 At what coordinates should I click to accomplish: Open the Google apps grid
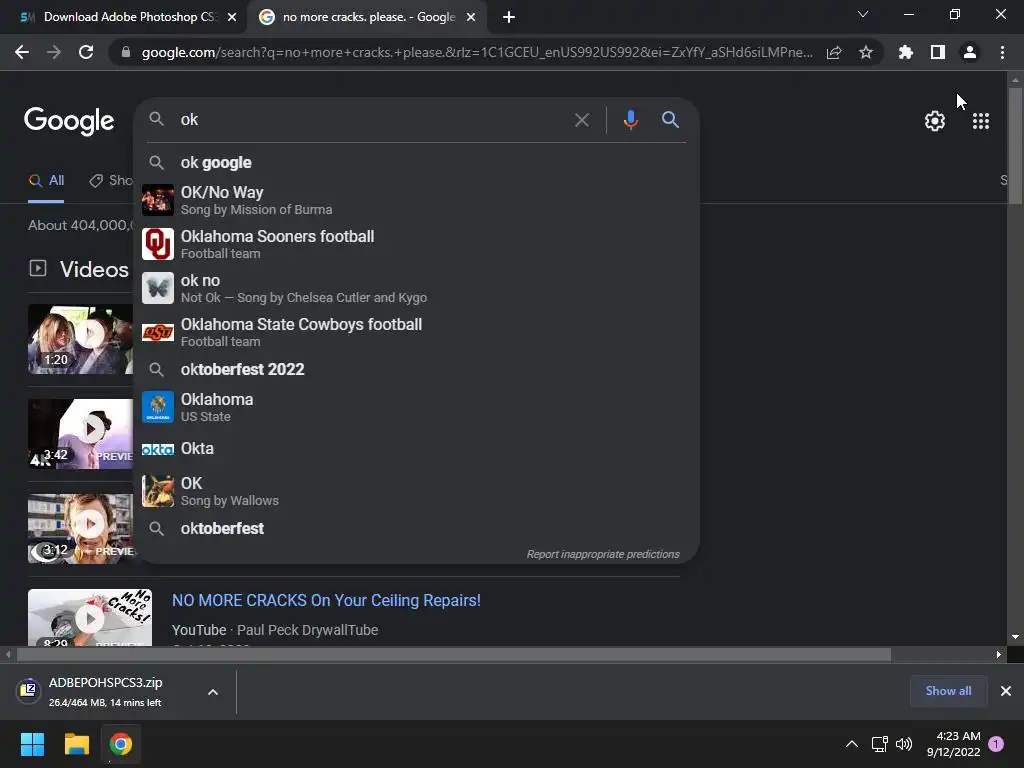981,121
